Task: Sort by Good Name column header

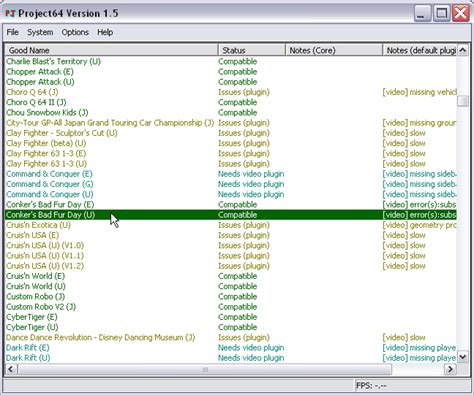Action: [x=111, y=50]
